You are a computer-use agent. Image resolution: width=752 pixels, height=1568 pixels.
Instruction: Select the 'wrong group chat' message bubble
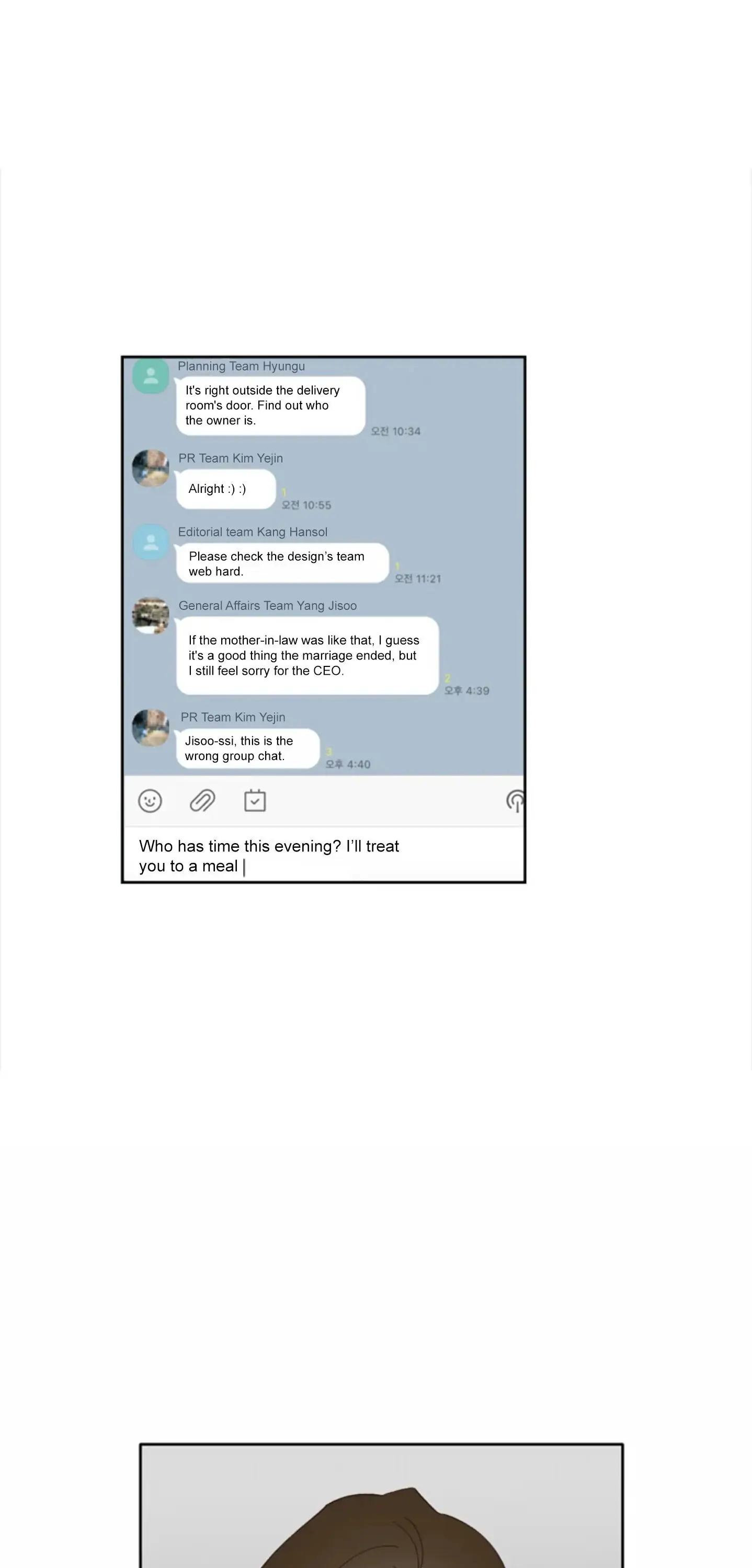click(248, 748)
